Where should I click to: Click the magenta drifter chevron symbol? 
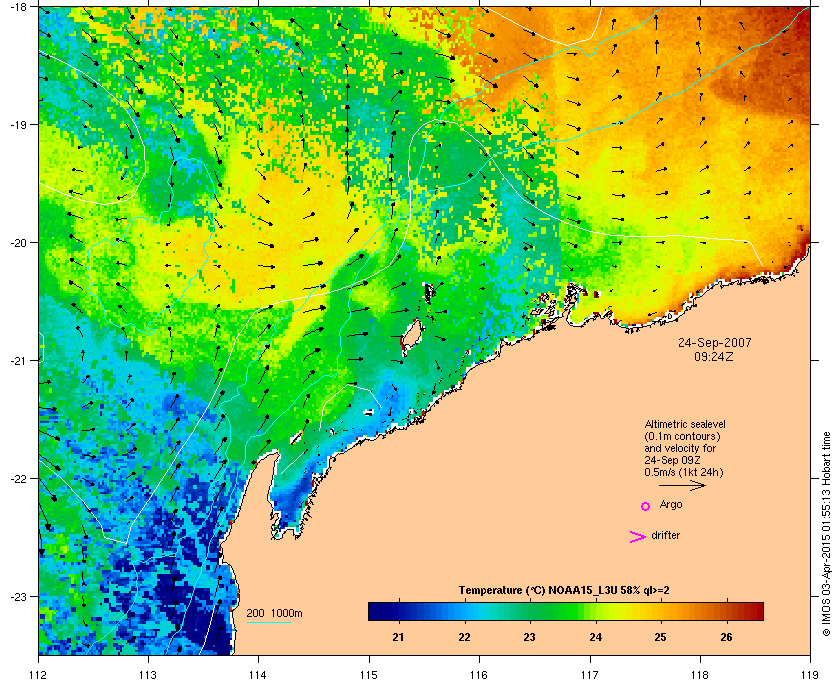[x=637, y=537]
